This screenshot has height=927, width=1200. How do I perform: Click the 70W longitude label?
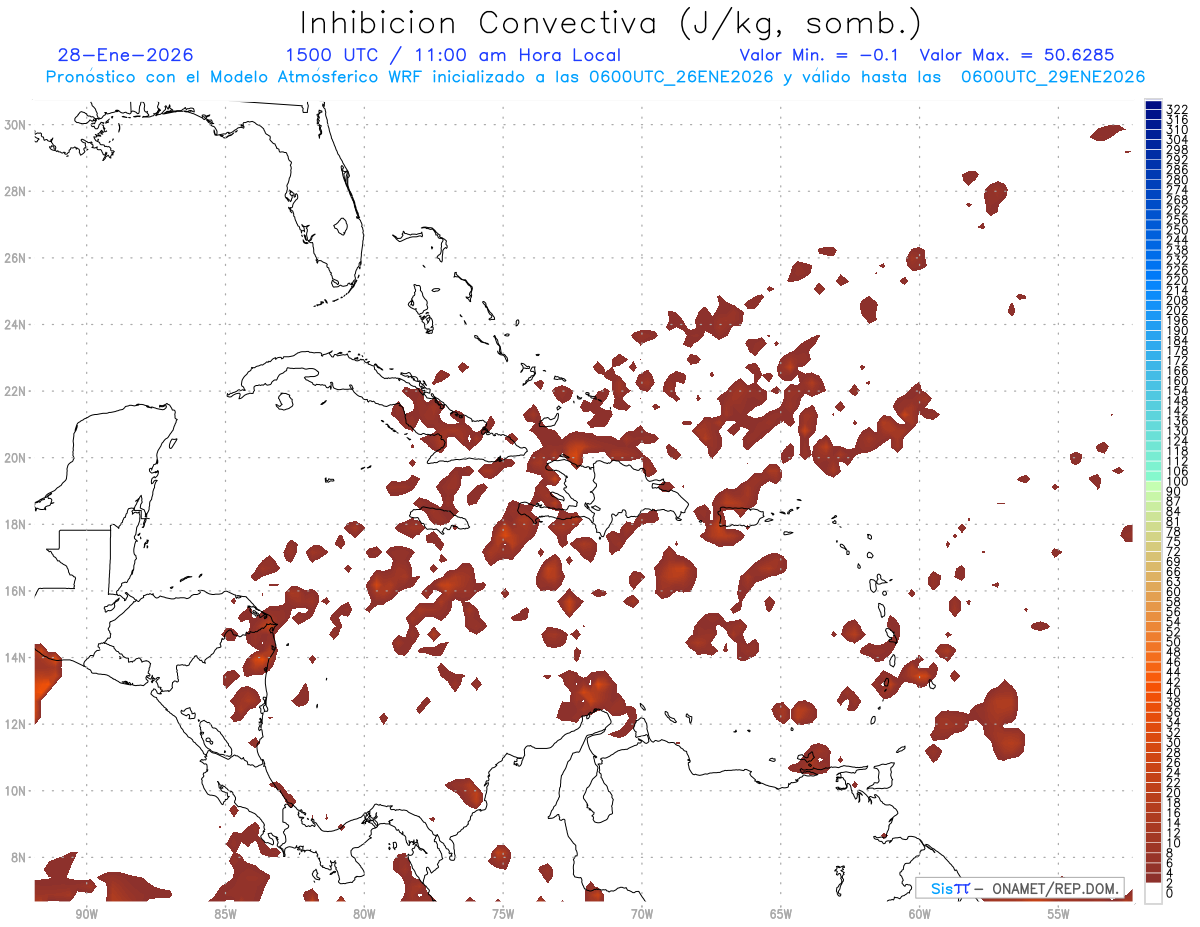click(x=642, y=914)
